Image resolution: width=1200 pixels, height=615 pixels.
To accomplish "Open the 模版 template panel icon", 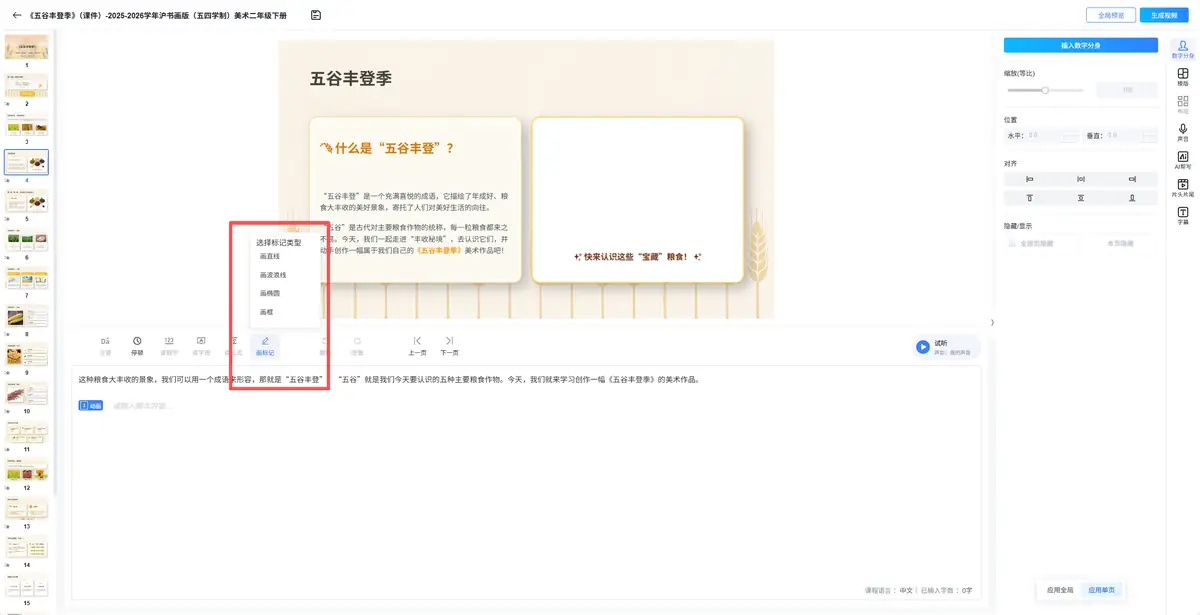I will 1183,77.
